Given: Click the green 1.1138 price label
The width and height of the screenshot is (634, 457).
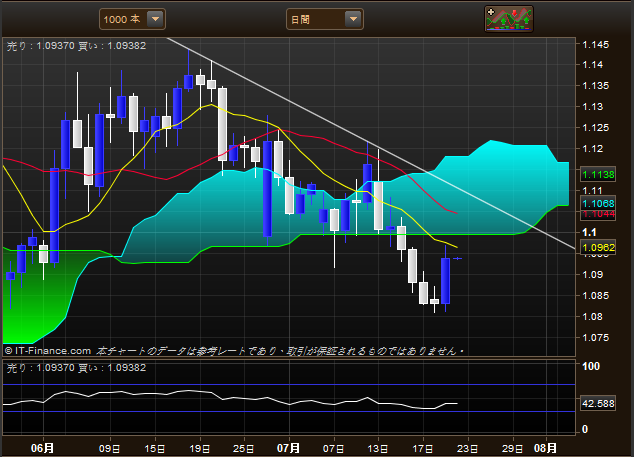Looking at the screenshot, I should 598,174.
